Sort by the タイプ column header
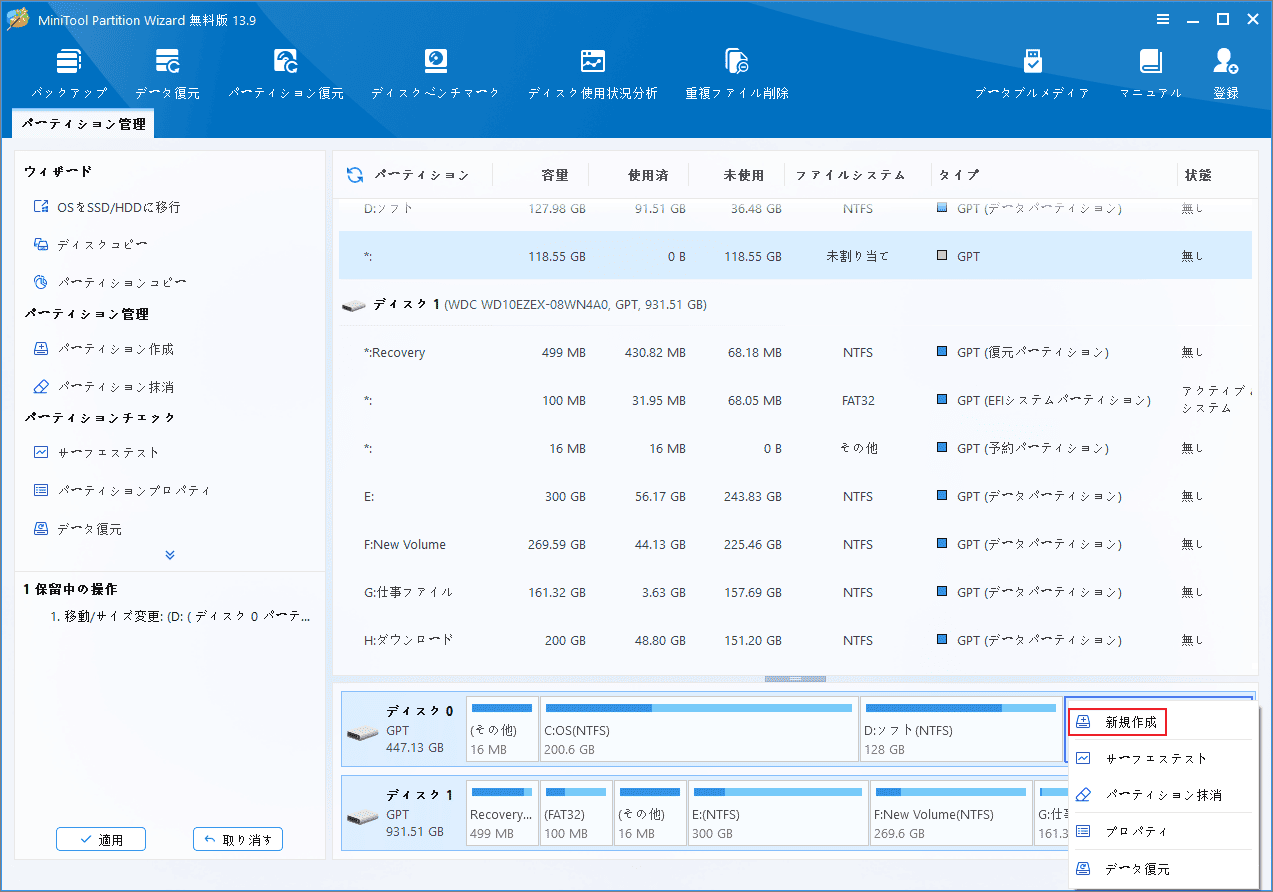Image resolution: width=1273 pixels, height=892 pixels. pyautogui.click(x=958, y=175)
